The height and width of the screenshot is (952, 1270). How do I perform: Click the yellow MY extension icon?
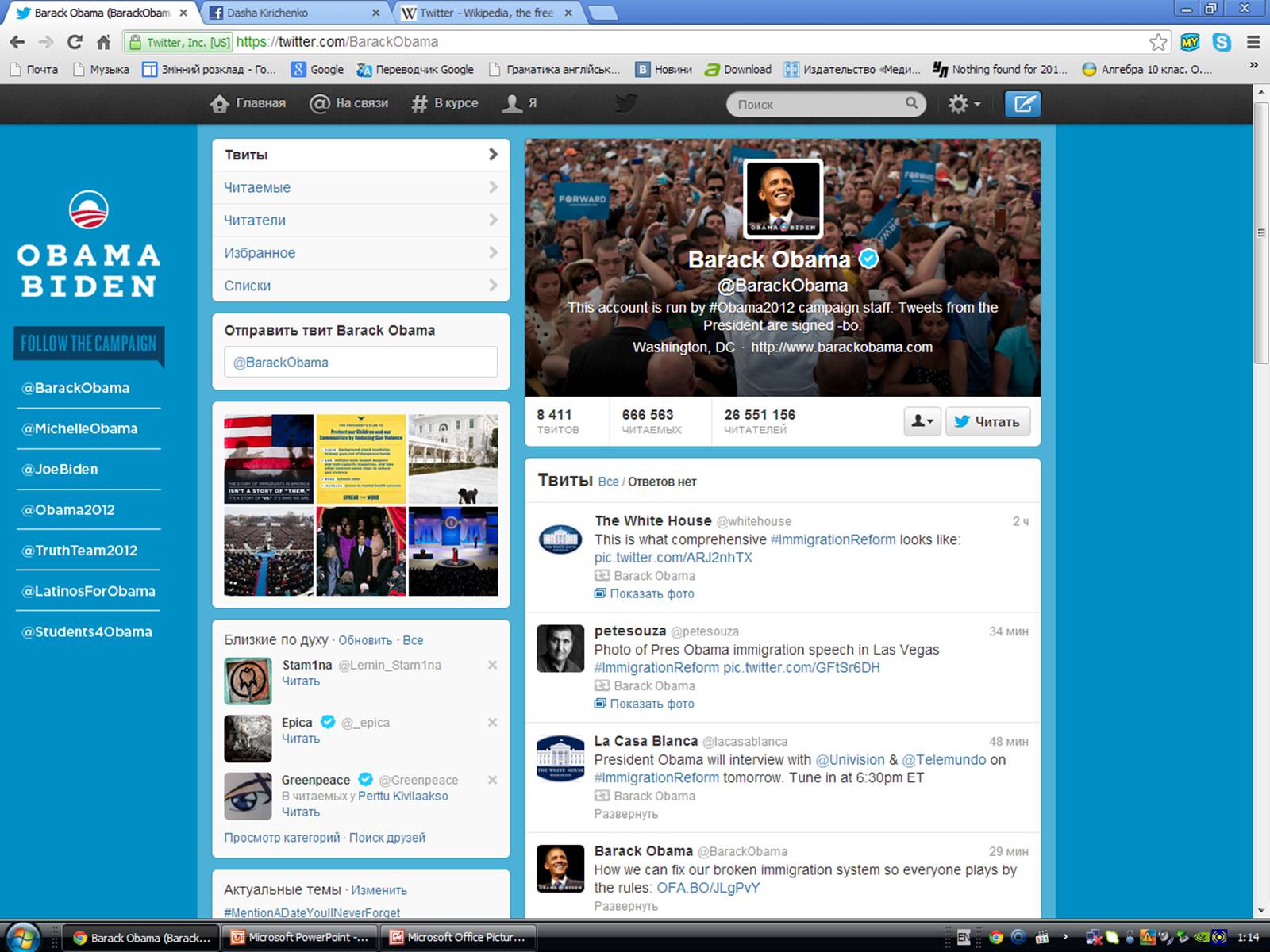coord(1190,42)
